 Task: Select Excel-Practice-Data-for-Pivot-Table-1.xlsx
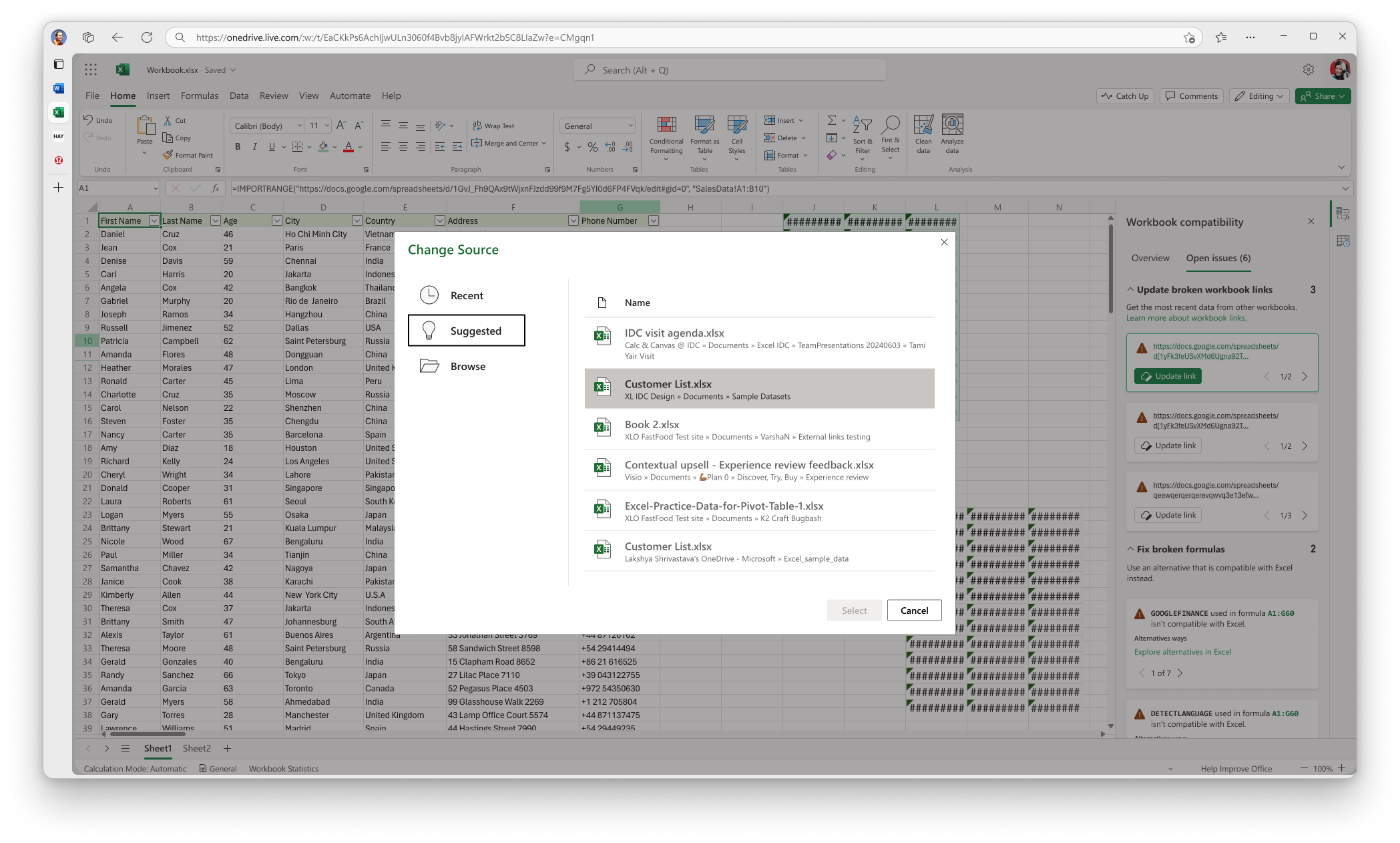point(759,511)
